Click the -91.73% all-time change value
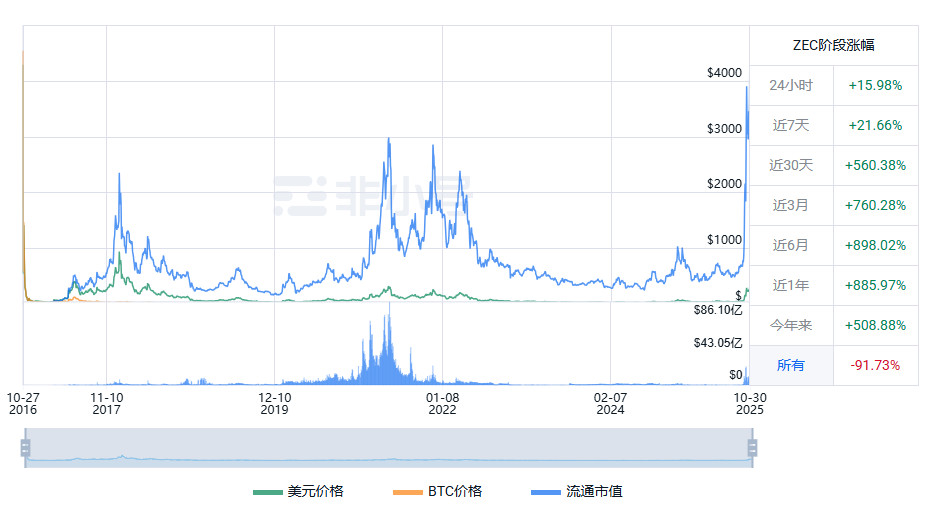Image resolution: width=937 pixels, height=521 pixels. click(875, 365)
